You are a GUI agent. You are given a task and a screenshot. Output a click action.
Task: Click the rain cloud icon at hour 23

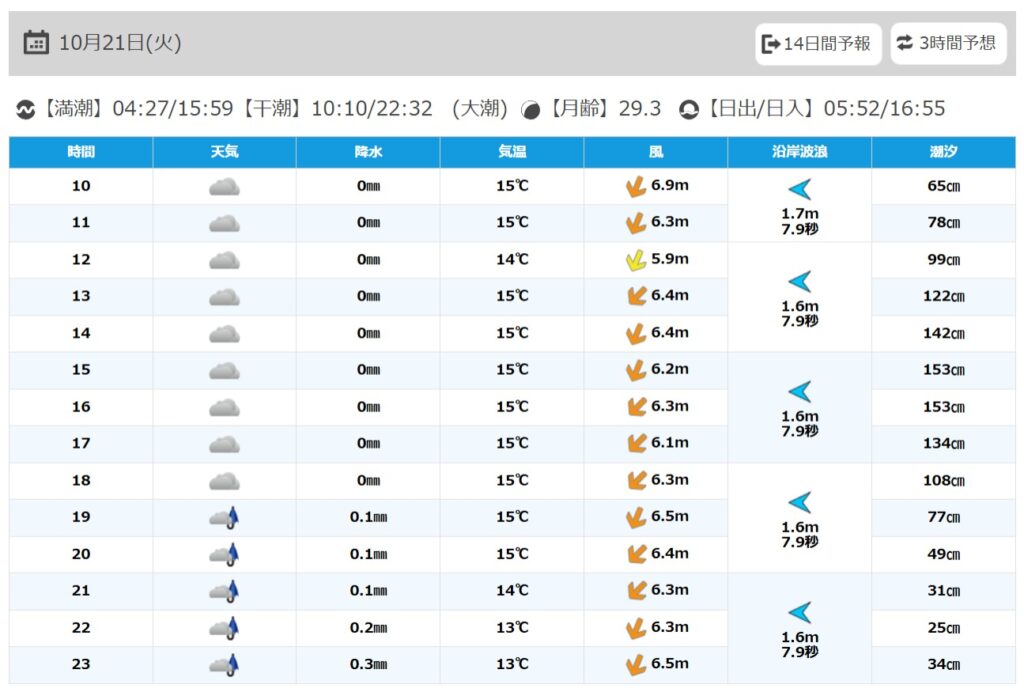pyautogui.click(x=224, y=664)
